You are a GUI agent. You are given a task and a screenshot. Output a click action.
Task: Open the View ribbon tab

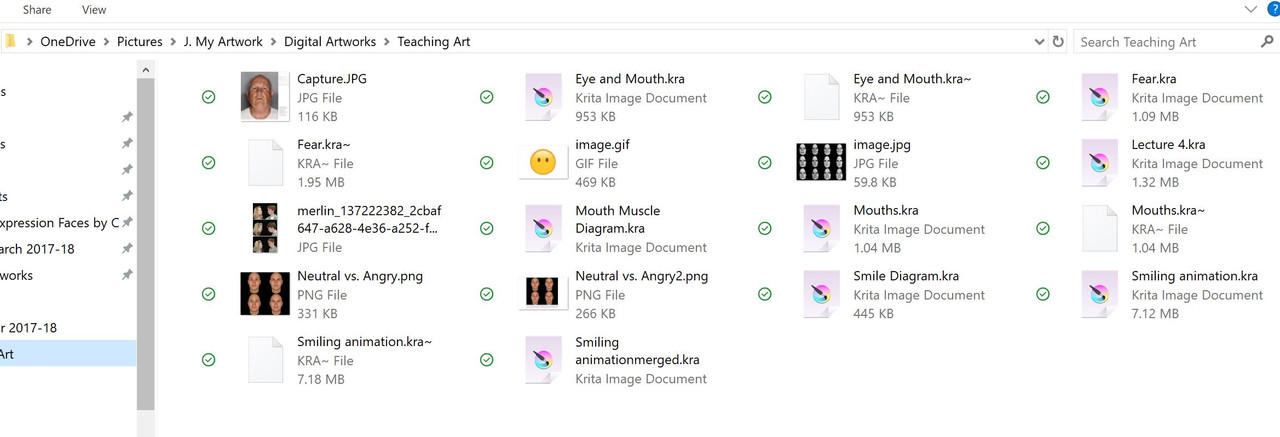pos(94,9)
